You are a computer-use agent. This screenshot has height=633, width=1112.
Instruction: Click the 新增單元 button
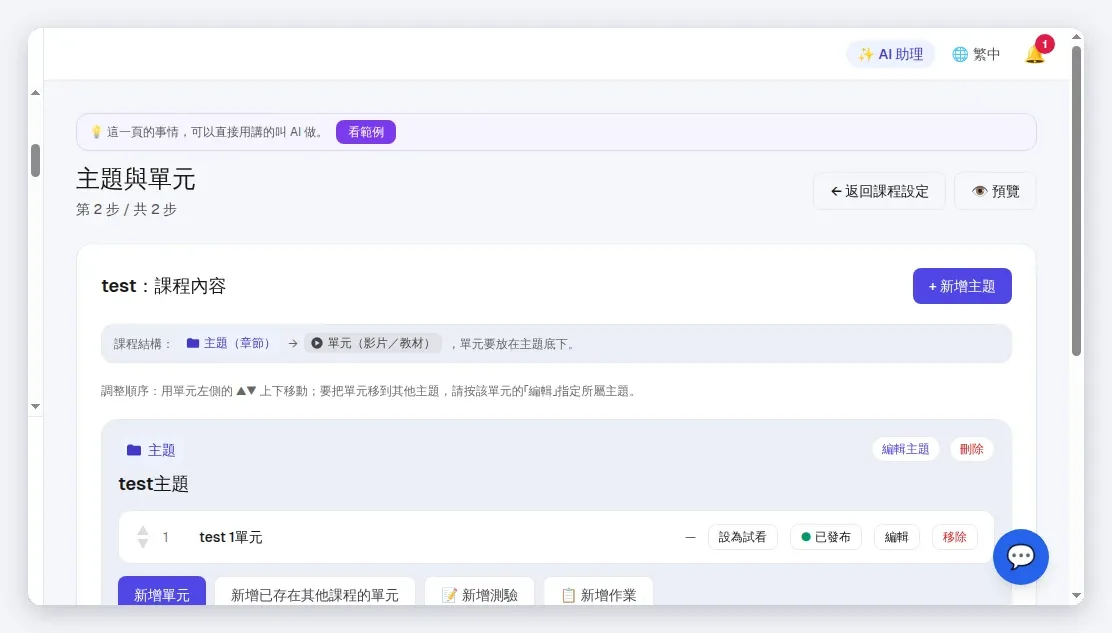click(x=162, y=593)
